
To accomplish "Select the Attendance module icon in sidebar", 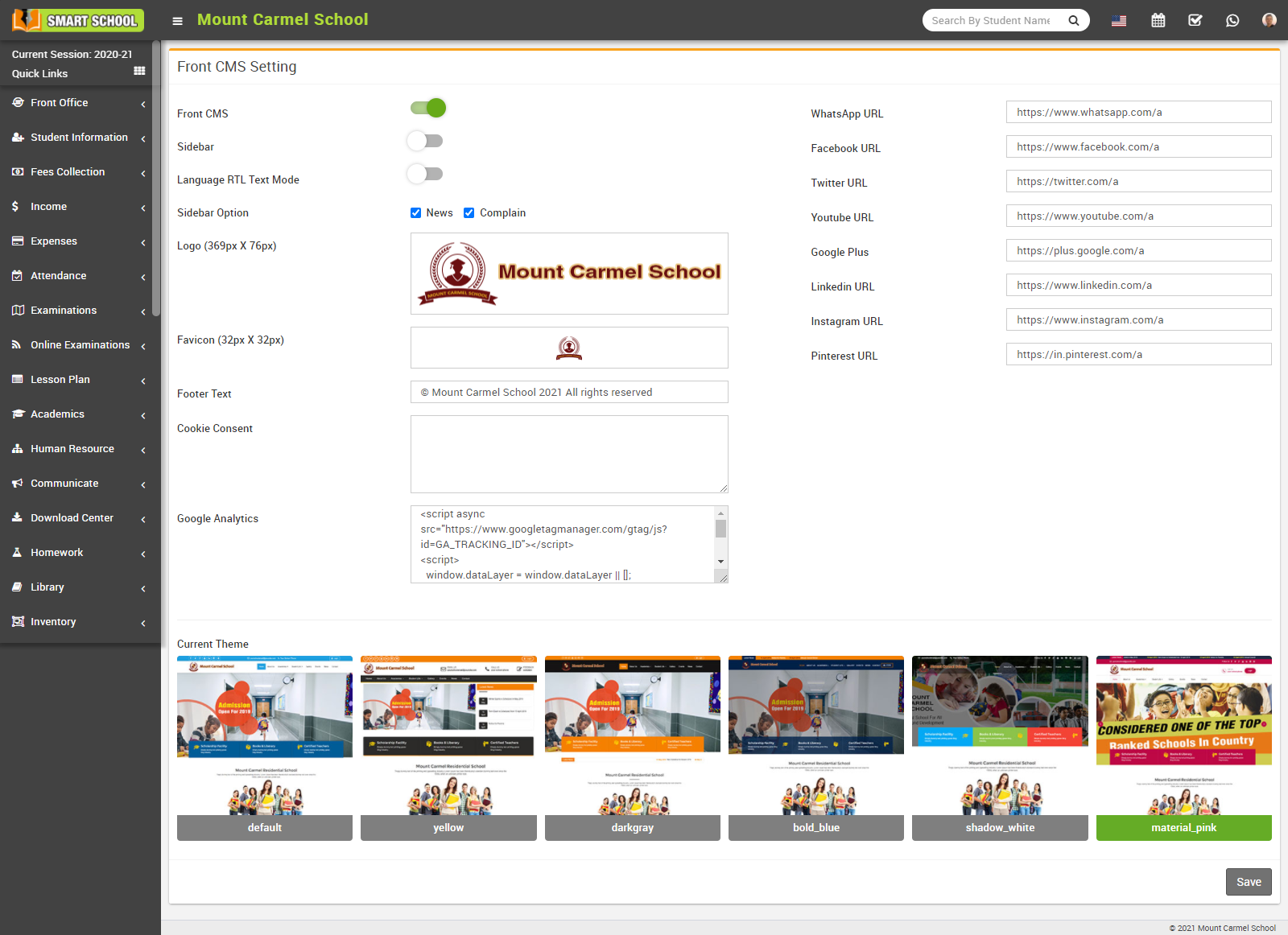I will tap(17, 275).
